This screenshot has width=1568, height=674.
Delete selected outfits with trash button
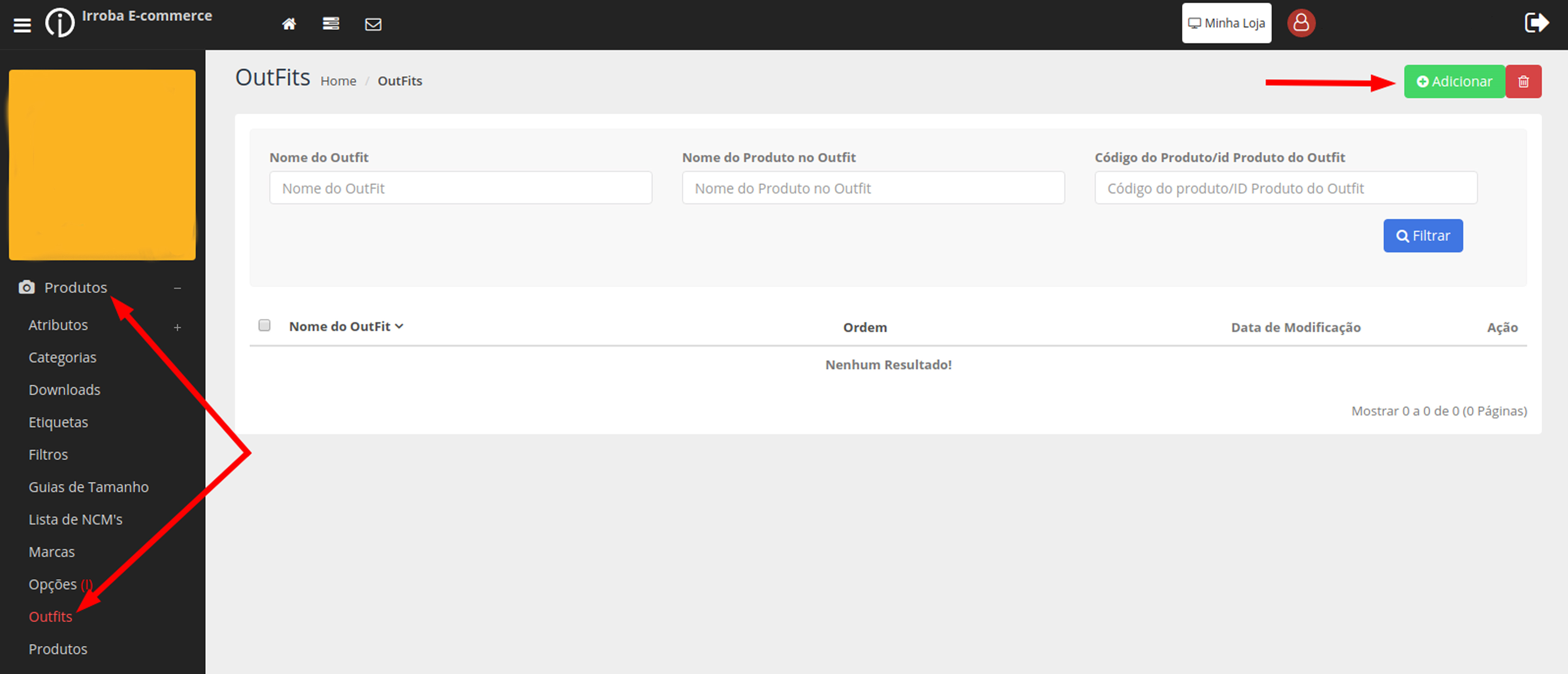tap(1523, 82)
